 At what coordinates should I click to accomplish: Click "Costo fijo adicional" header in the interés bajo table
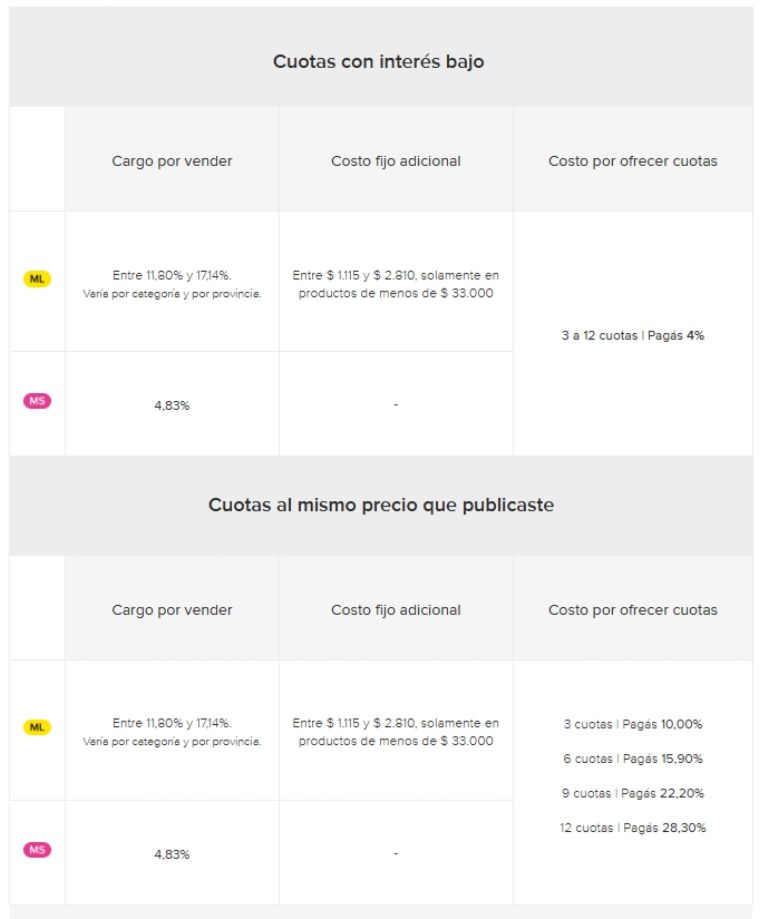396,161
